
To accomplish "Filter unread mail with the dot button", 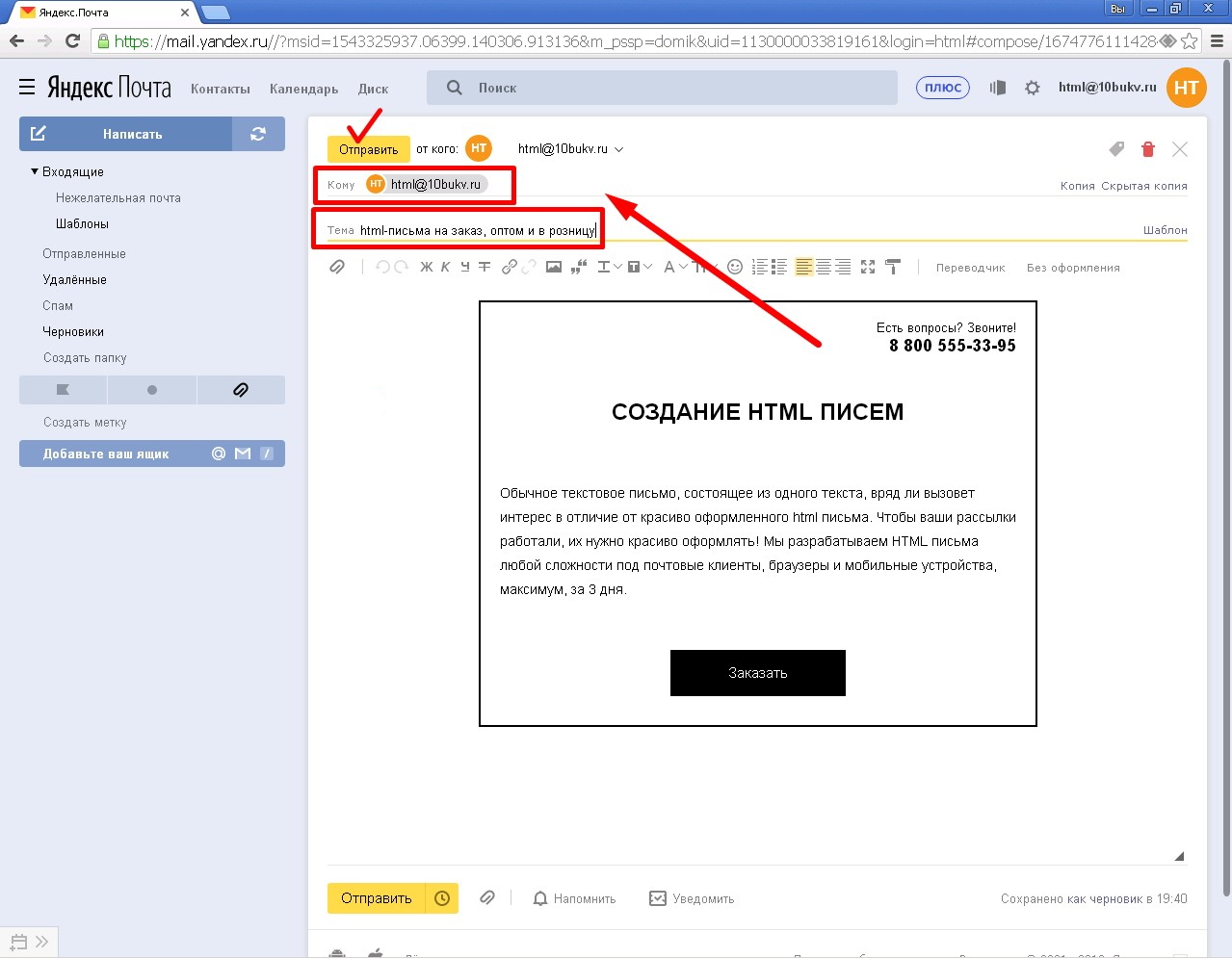I will [152, 390].
